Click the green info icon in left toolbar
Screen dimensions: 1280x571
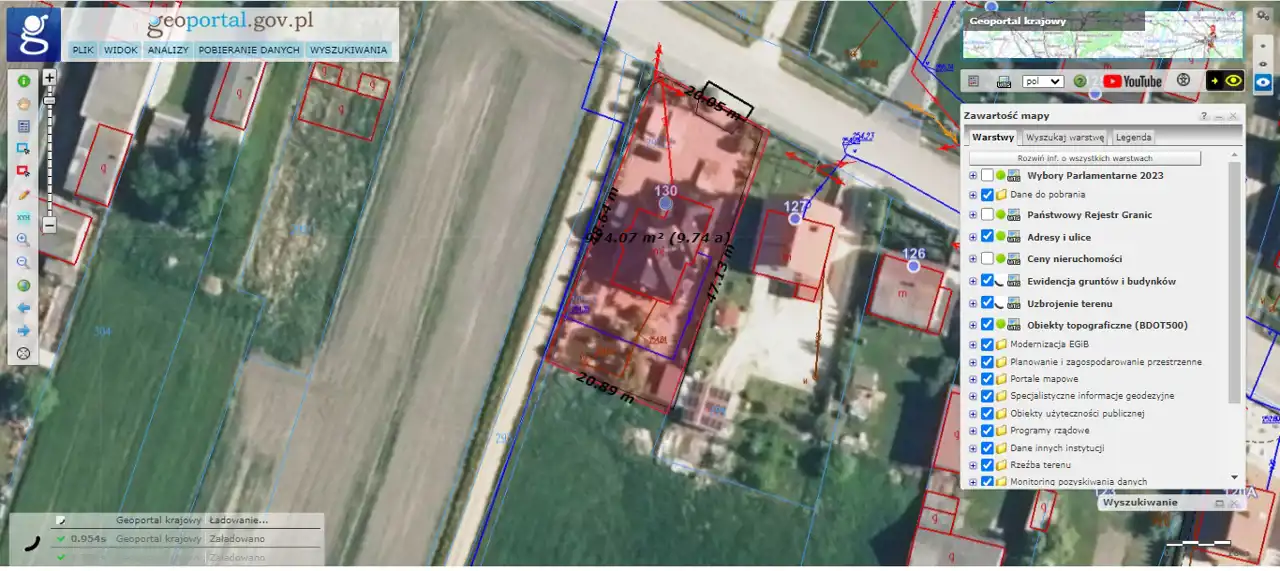pyautogui.click(x=23, y=80)
